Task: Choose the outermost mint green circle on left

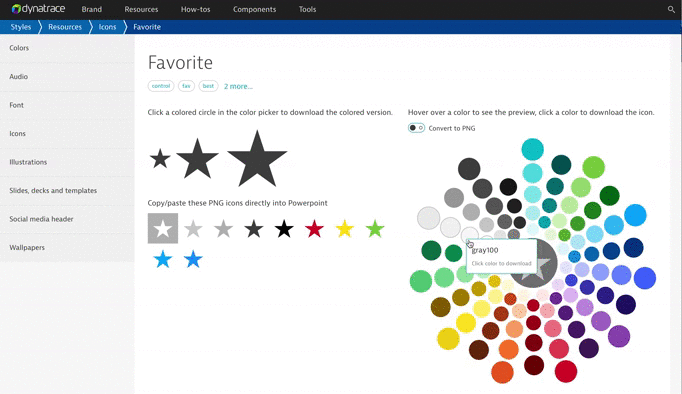Action: [421, 281]
